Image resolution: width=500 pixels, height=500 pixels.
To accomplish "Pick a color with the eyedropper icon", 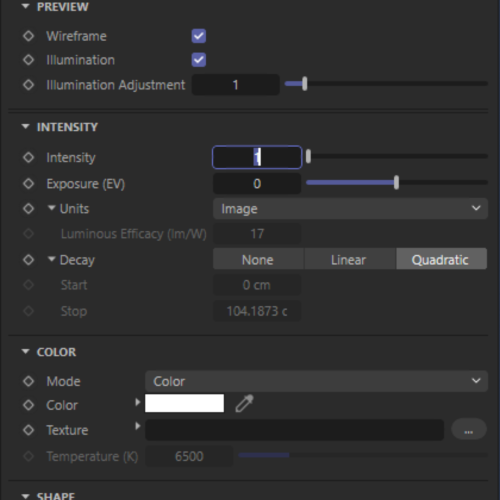I will pos(244,404).
